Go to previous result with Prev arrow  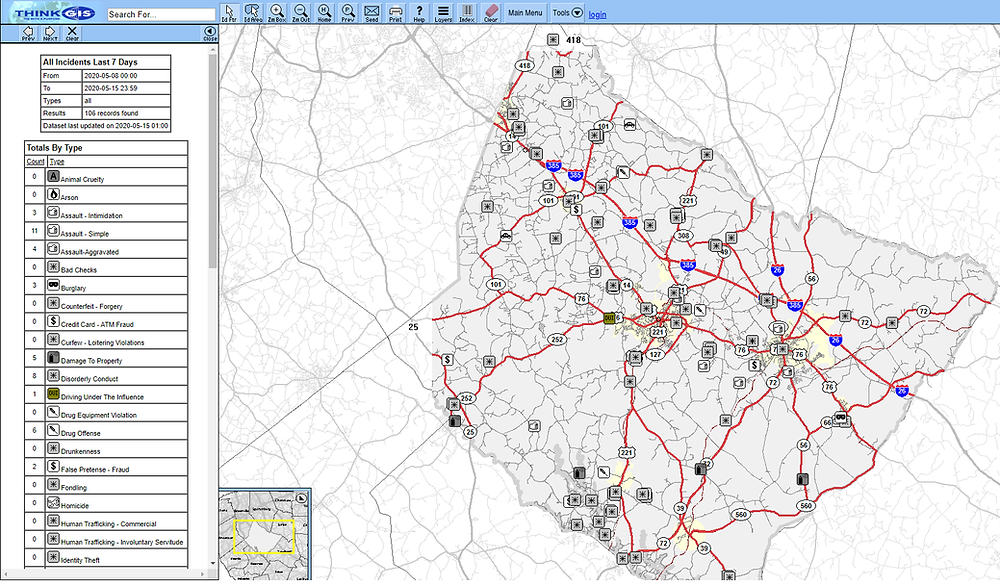click(x=28, y=33)
